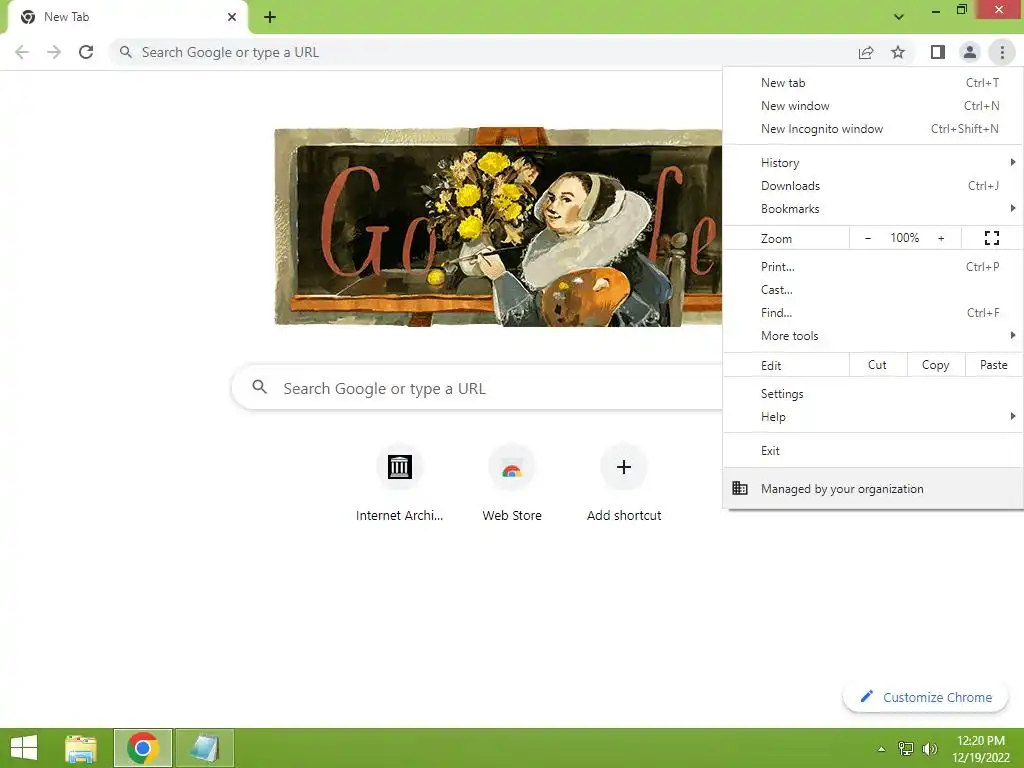Image resolution: width=1024 pixels, height=768 pixels.
Task: Click the Internet Archive shortcut icon
Action: coord(400,467)
